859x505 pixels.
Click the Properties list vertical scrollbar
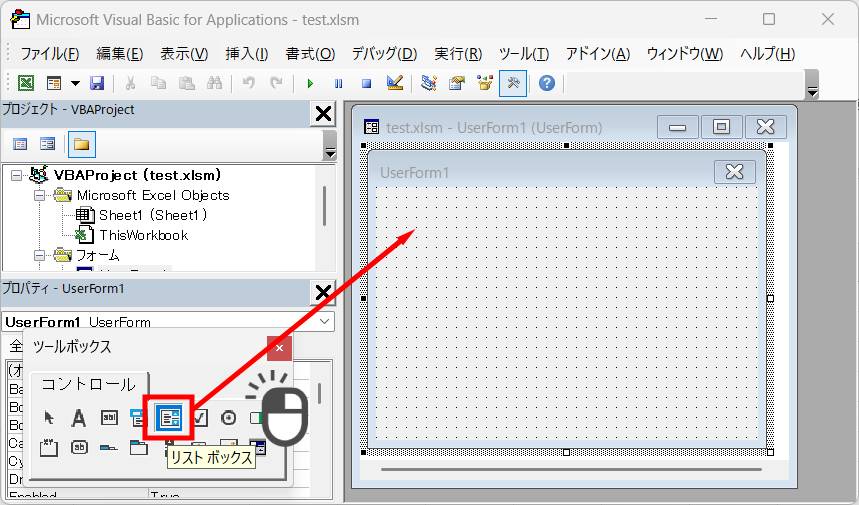tap(319, 393)
